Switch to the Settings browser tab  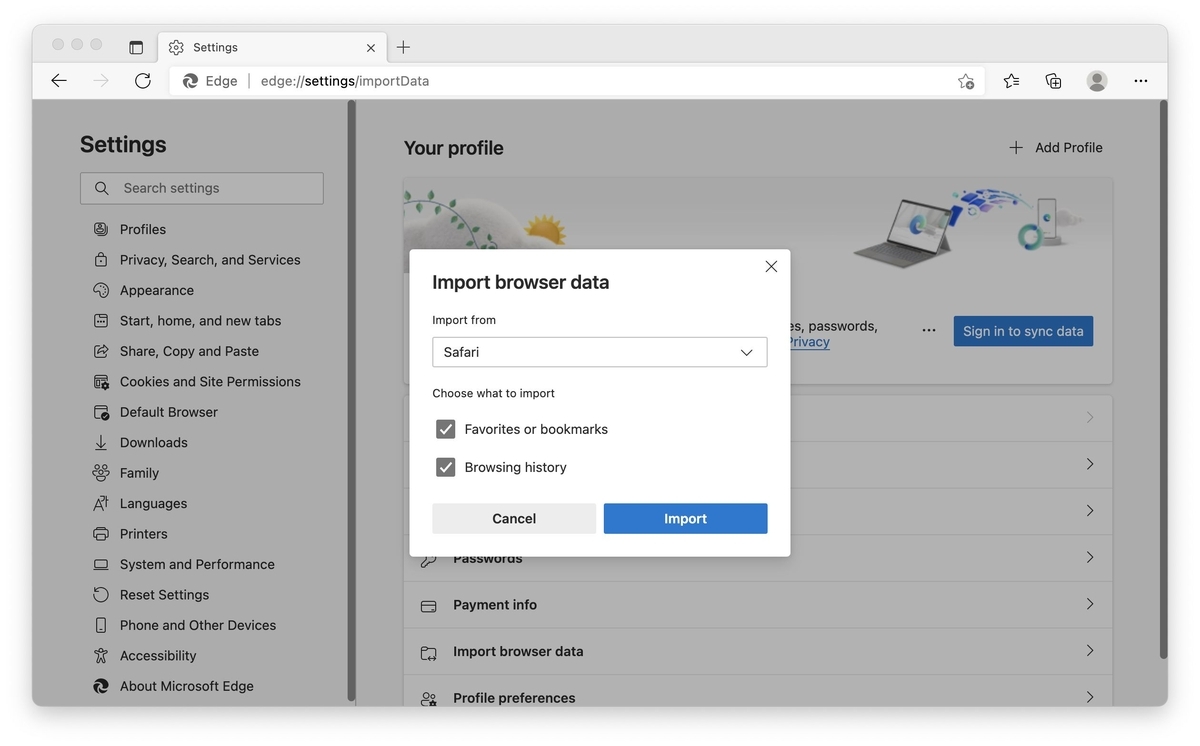(x=218, y=46)
